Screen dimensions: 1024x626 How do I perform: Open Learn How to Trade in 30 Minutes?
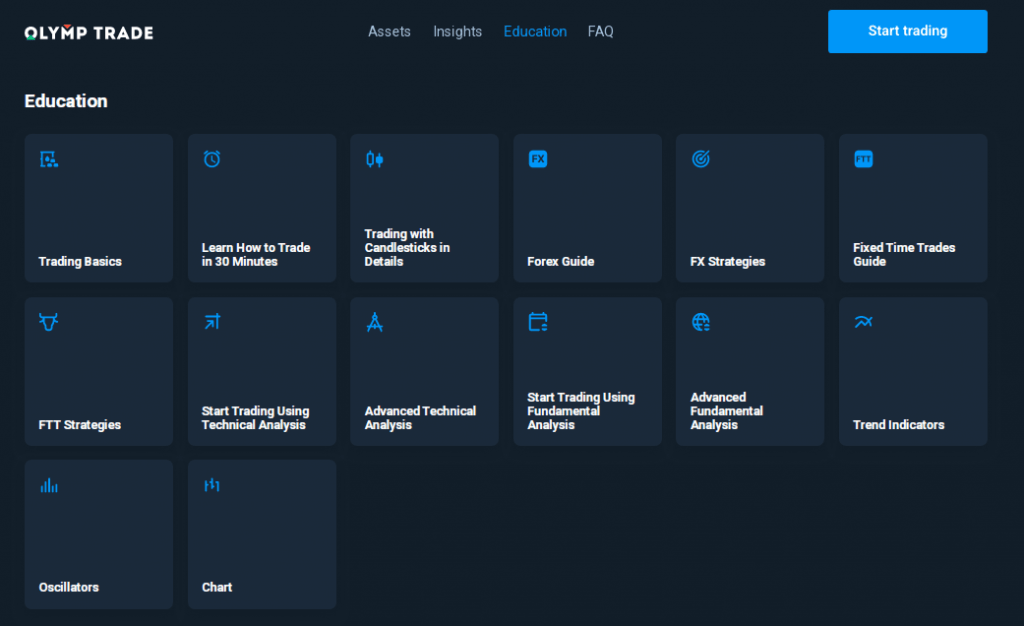tap(256, 254)
